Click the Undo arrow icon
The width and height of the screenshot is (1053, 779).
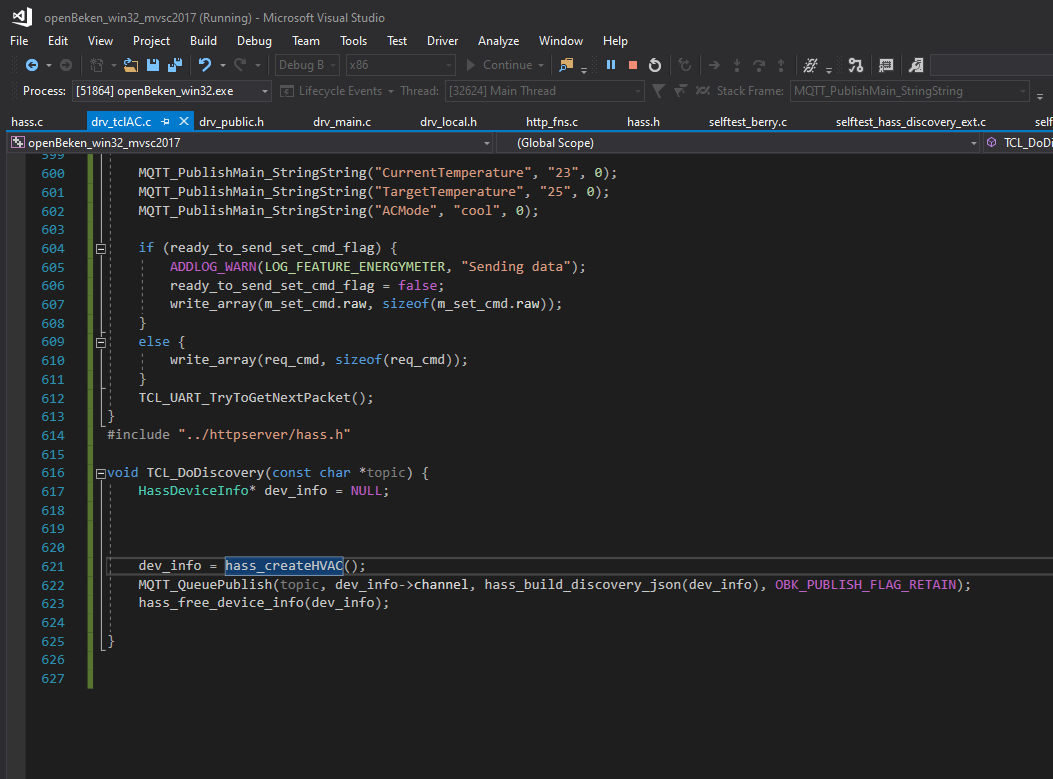(205, 65)
